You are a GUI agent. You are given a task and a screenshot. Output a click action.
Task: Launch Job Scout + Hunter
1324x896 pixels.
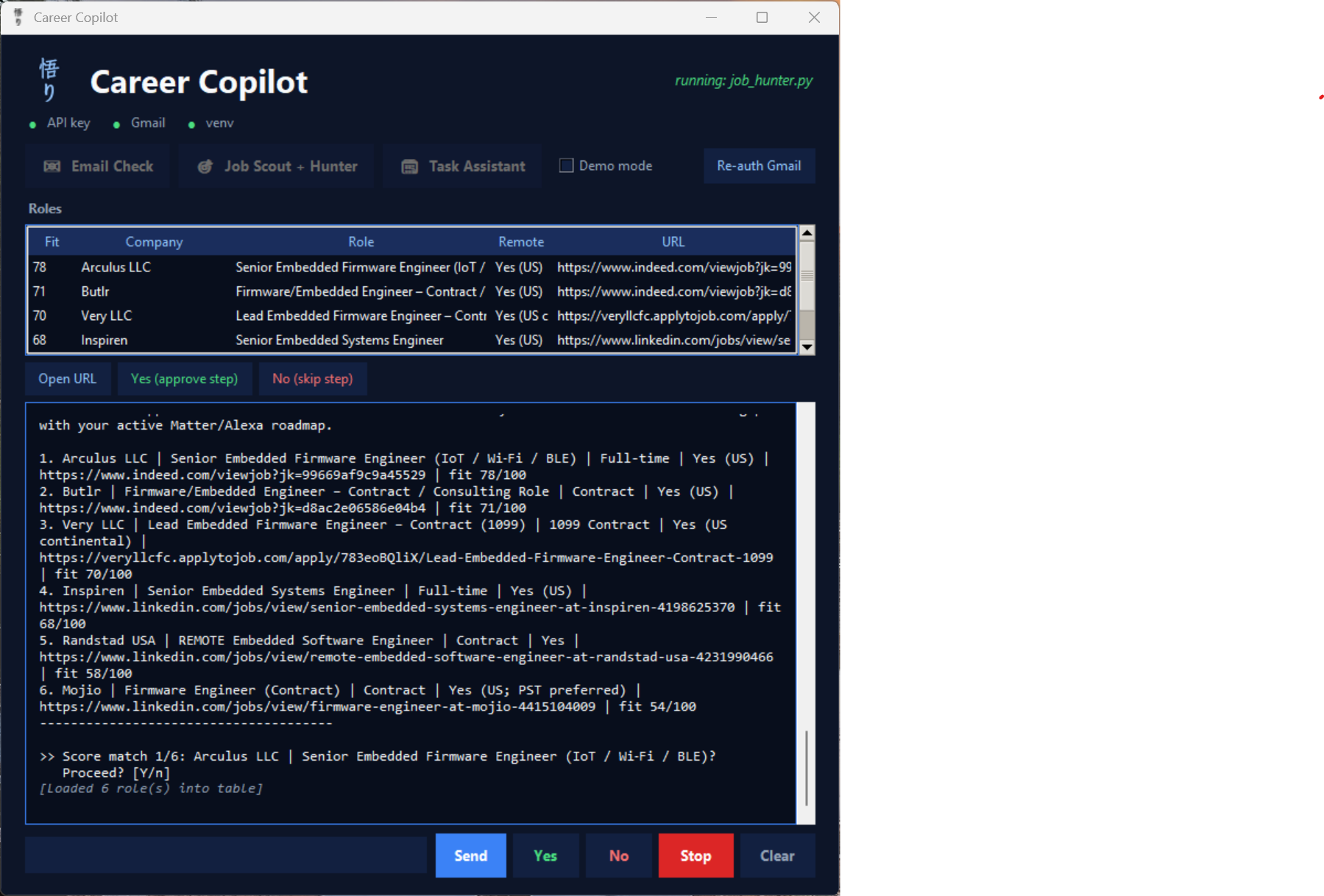(277, 166)
